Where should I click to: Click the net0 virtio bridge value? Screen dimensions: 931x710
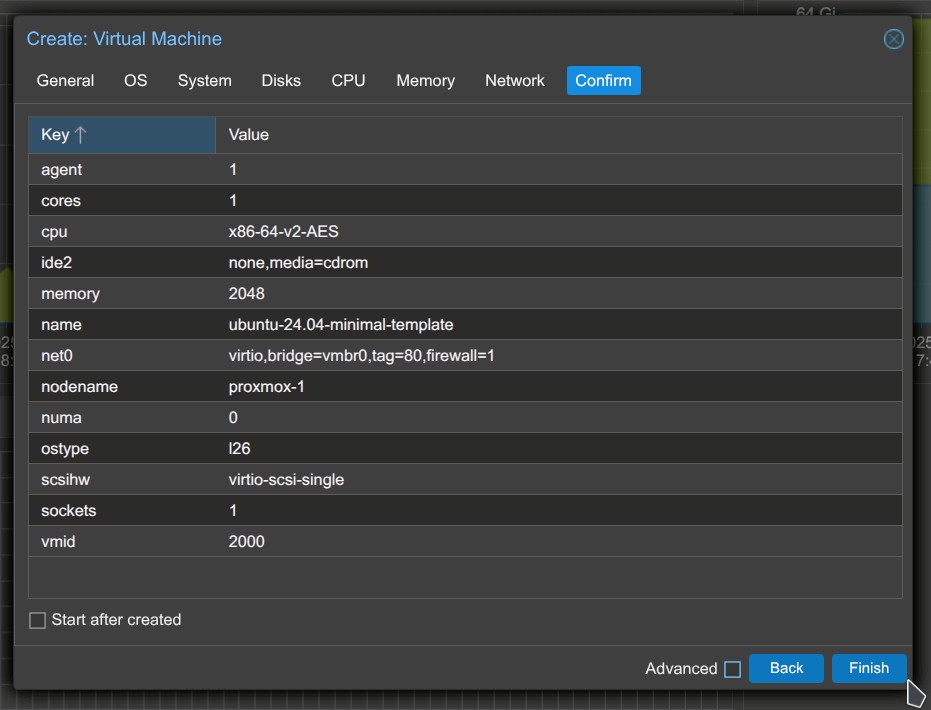coord(362,356)
